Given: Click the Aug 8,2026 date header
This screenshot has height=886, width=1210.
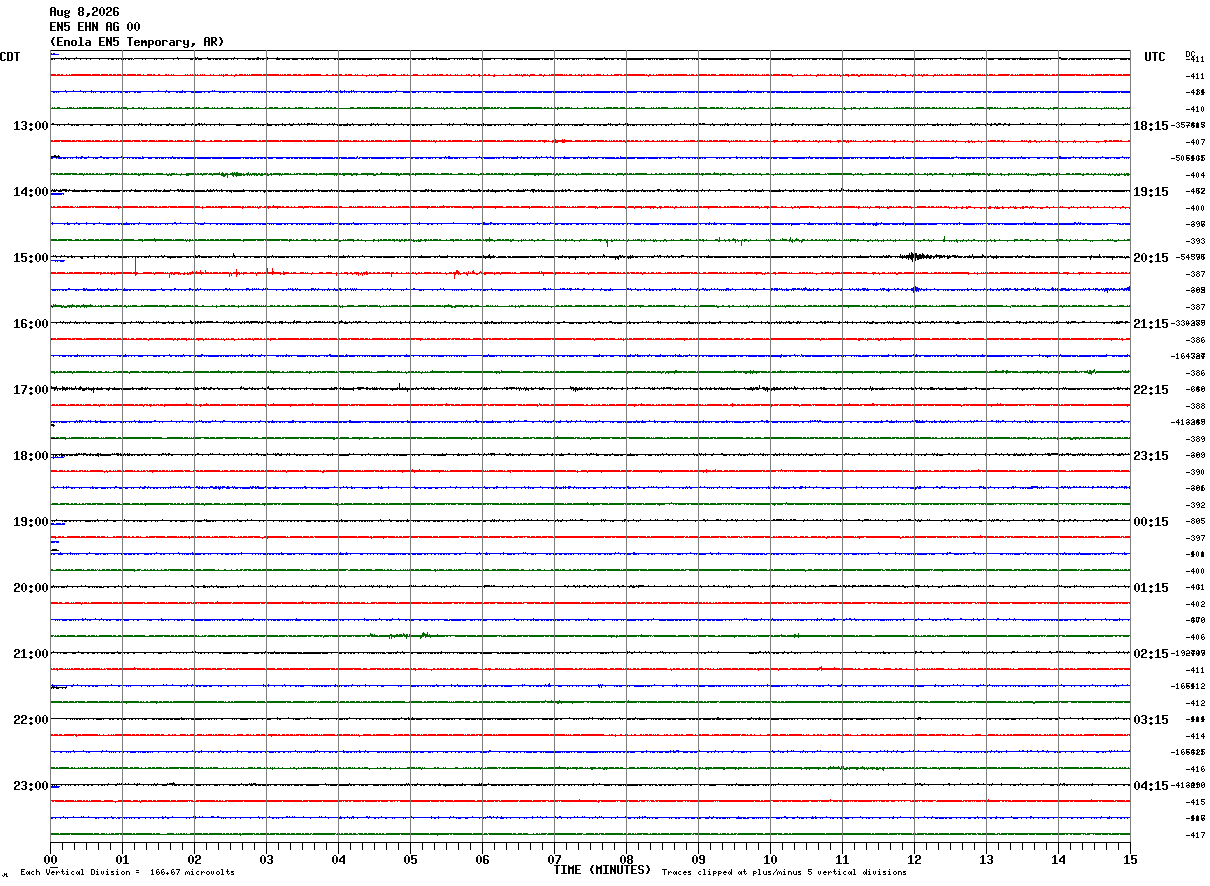Looking at the screenshot, I should [84, 12].
